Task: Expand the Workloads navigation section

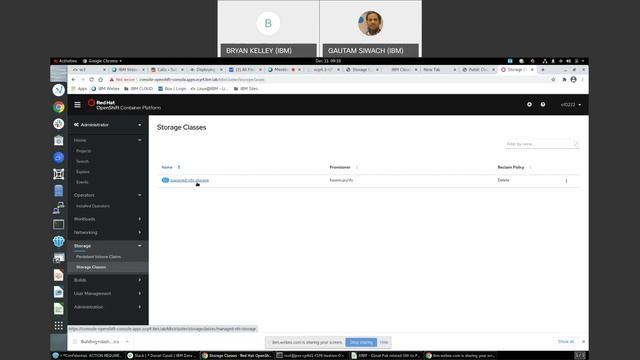Action: [x=108, y=219]
